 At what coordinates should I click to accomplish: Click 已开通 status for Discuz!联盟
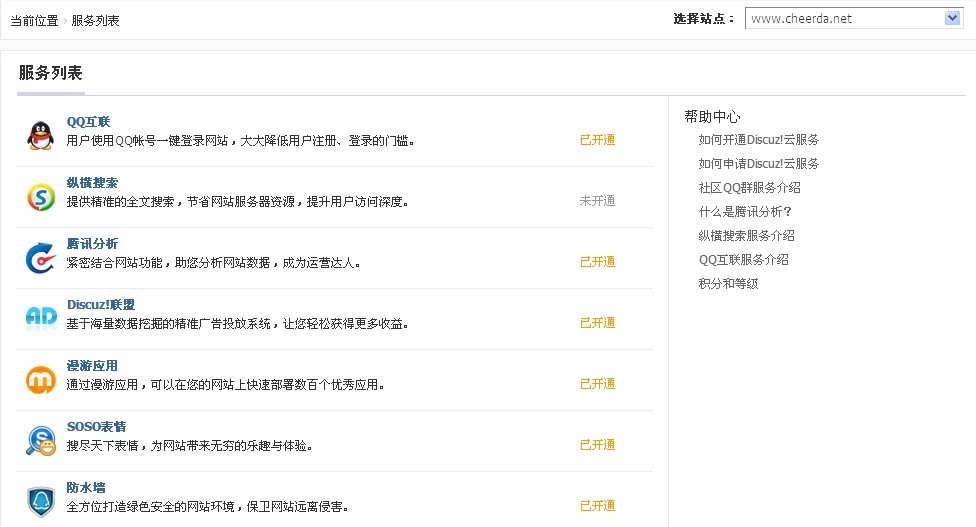pos(598,323)
